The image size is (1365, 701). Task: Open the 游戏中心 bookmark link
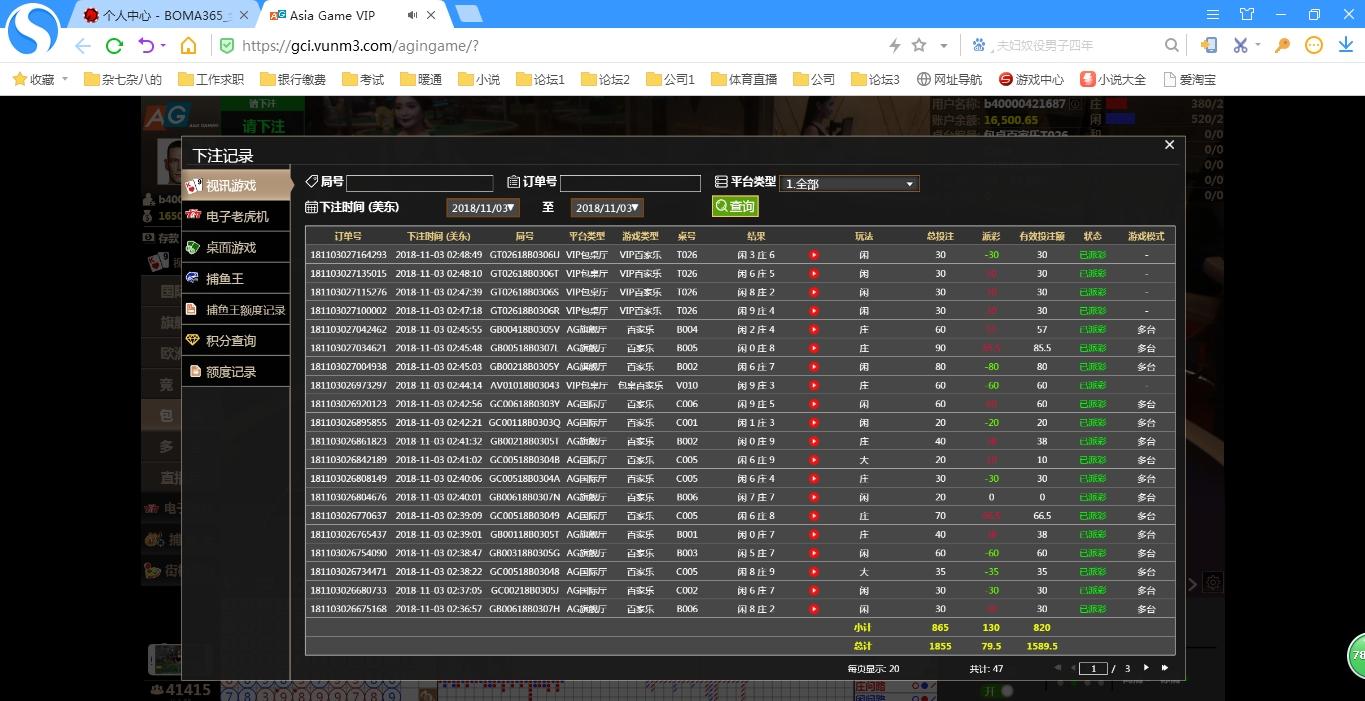coord(1031,79)
